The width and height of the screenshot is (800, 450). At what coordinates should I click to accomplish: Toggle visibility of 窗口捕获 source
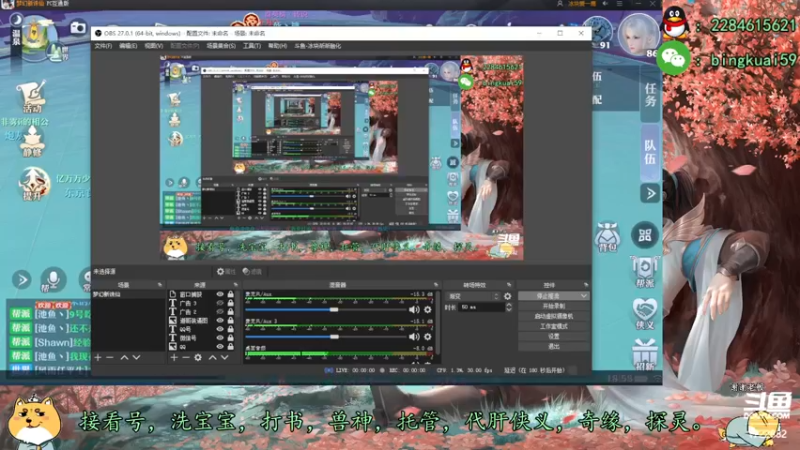point(220,294)
